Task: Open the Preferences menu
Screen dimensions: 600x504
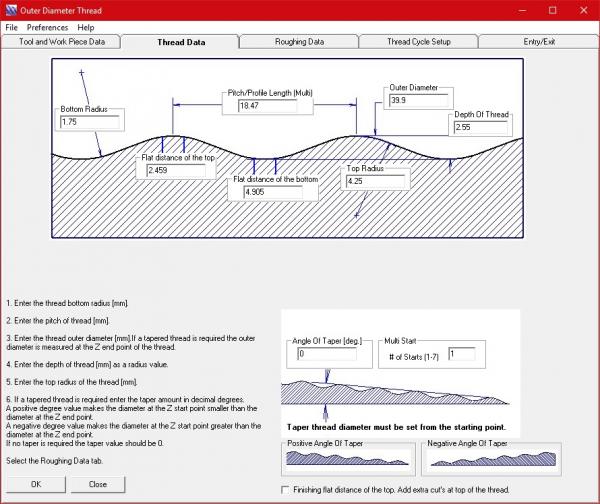Action: [48, 27]
